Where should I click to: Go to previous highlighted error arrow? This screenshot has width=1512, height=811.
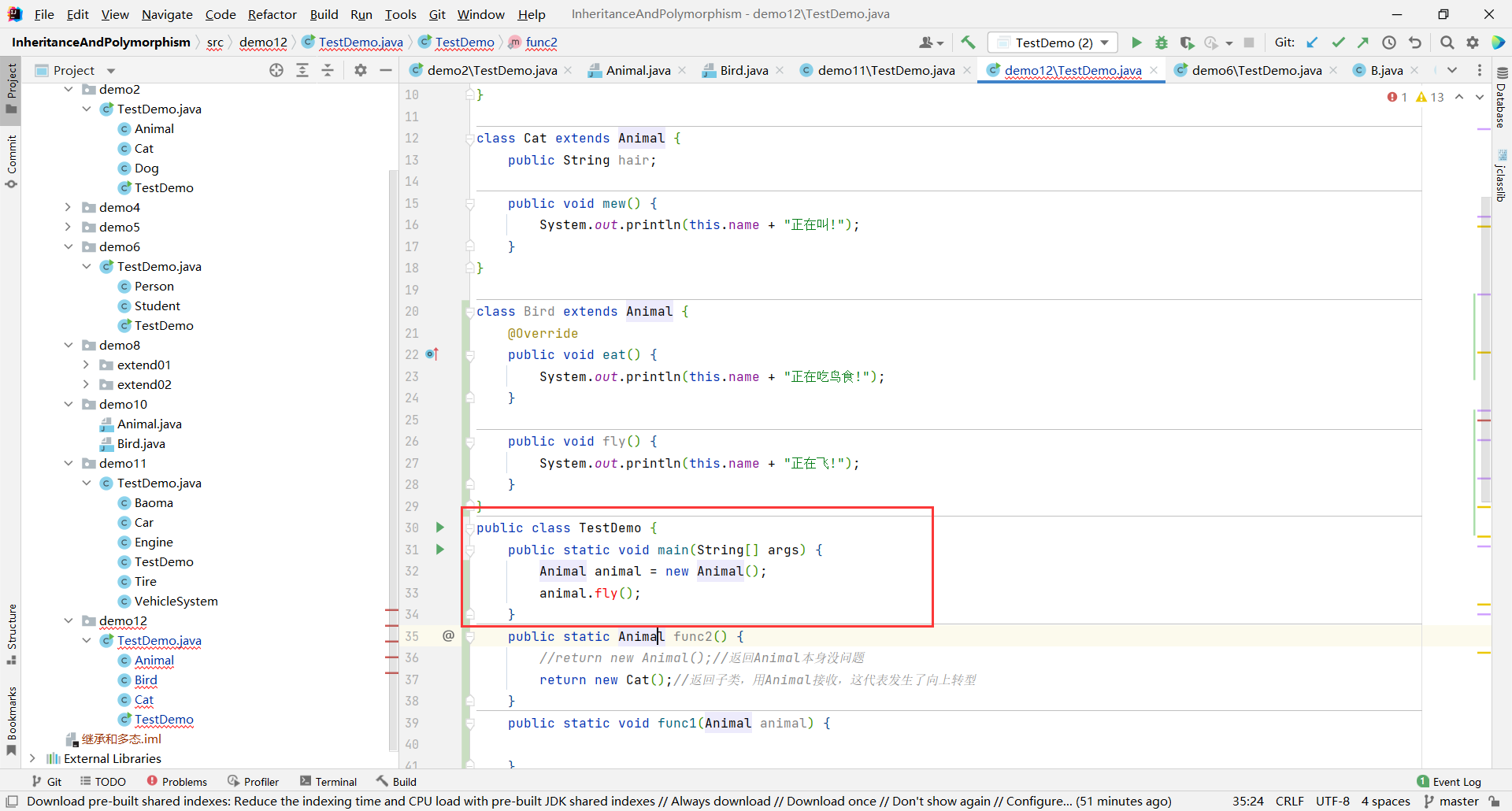[1459, 97]
